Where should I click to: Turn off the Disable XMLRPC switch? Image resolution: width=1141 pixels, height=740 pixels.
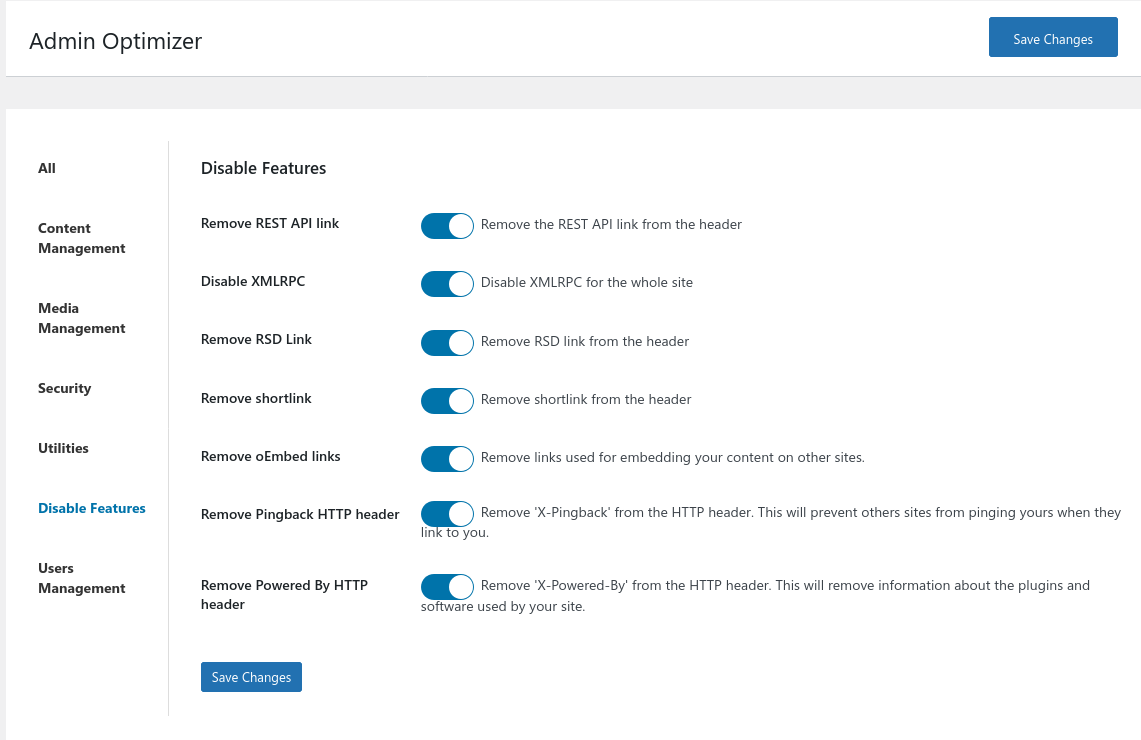[x=446, y=284]
